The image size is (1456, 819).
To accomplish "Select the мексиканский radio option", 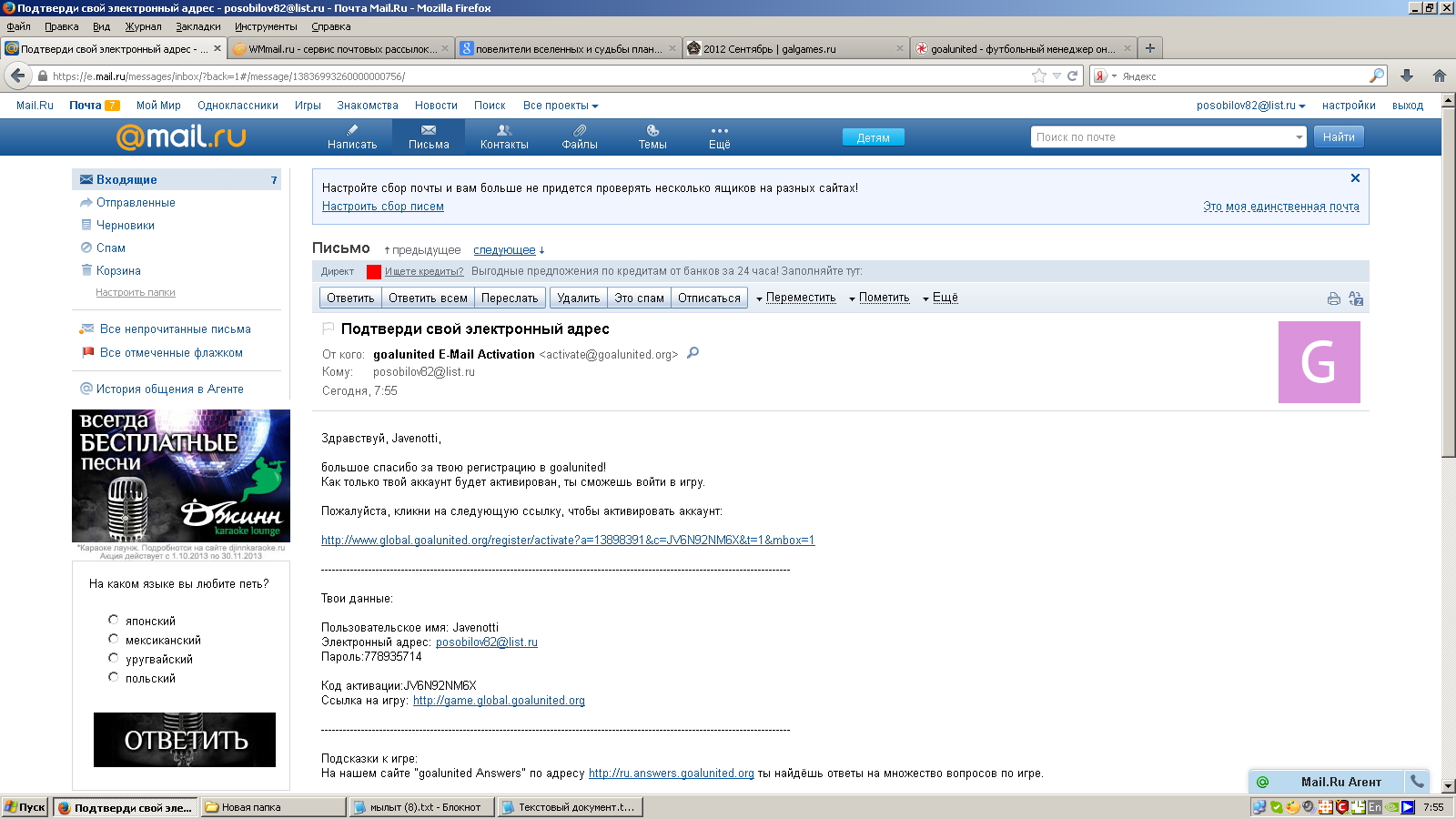I will [x=114, y=639].
